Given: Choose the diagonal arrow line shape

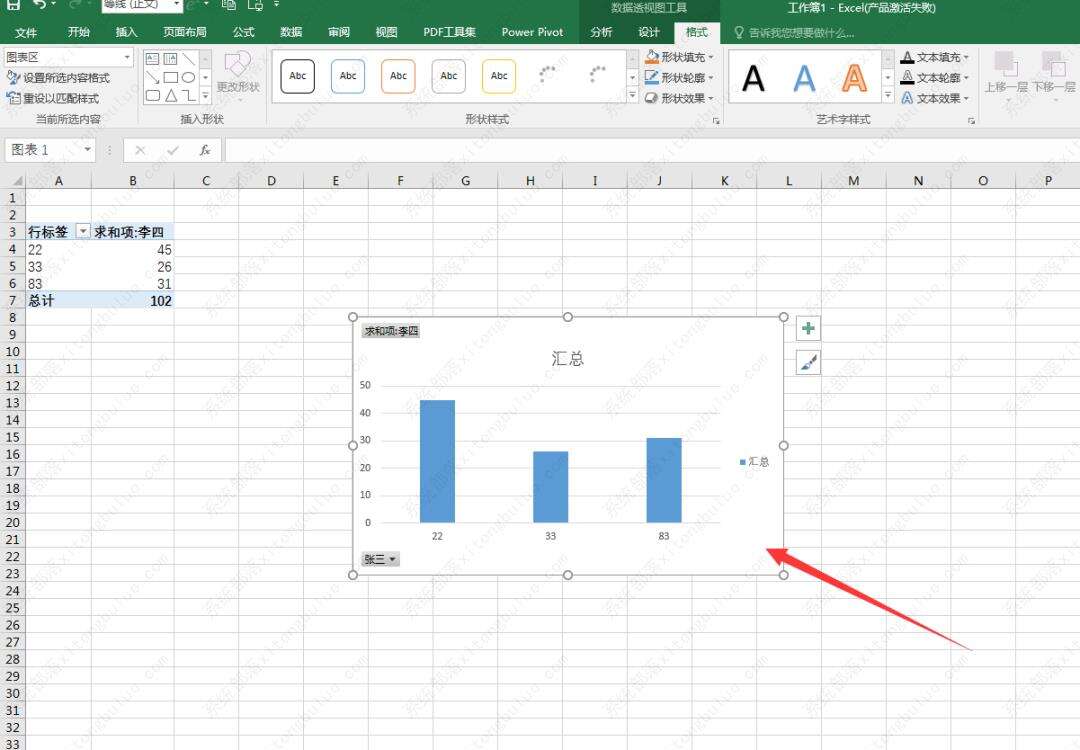Looking at the screenshot, I should [x=152, y=78].
